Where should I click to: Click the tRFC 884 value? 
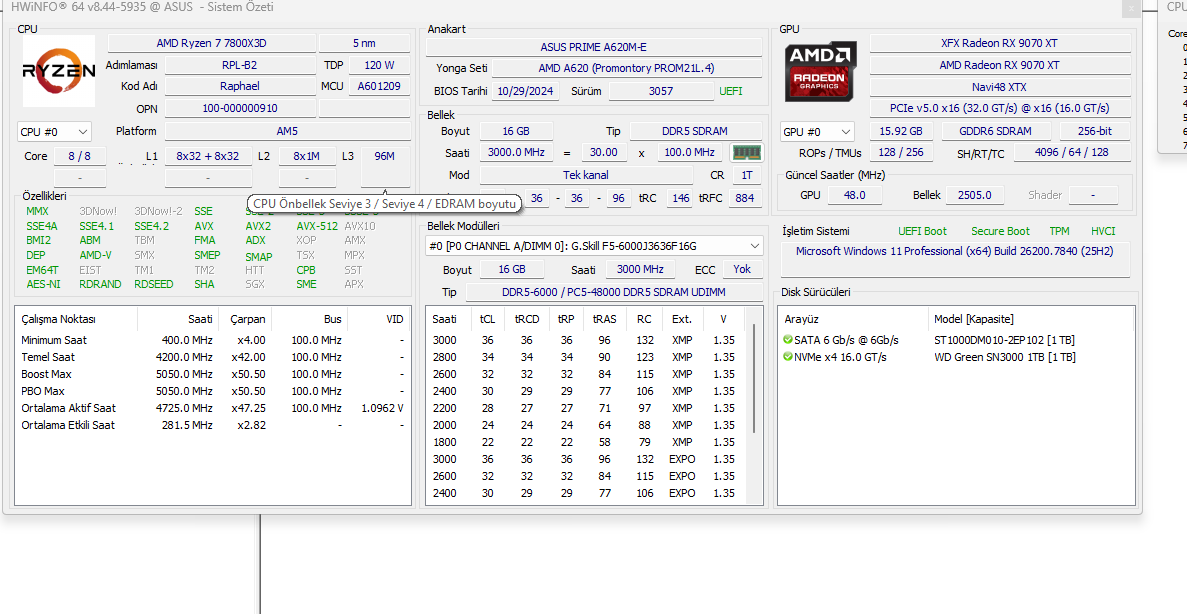click(744, 198)
